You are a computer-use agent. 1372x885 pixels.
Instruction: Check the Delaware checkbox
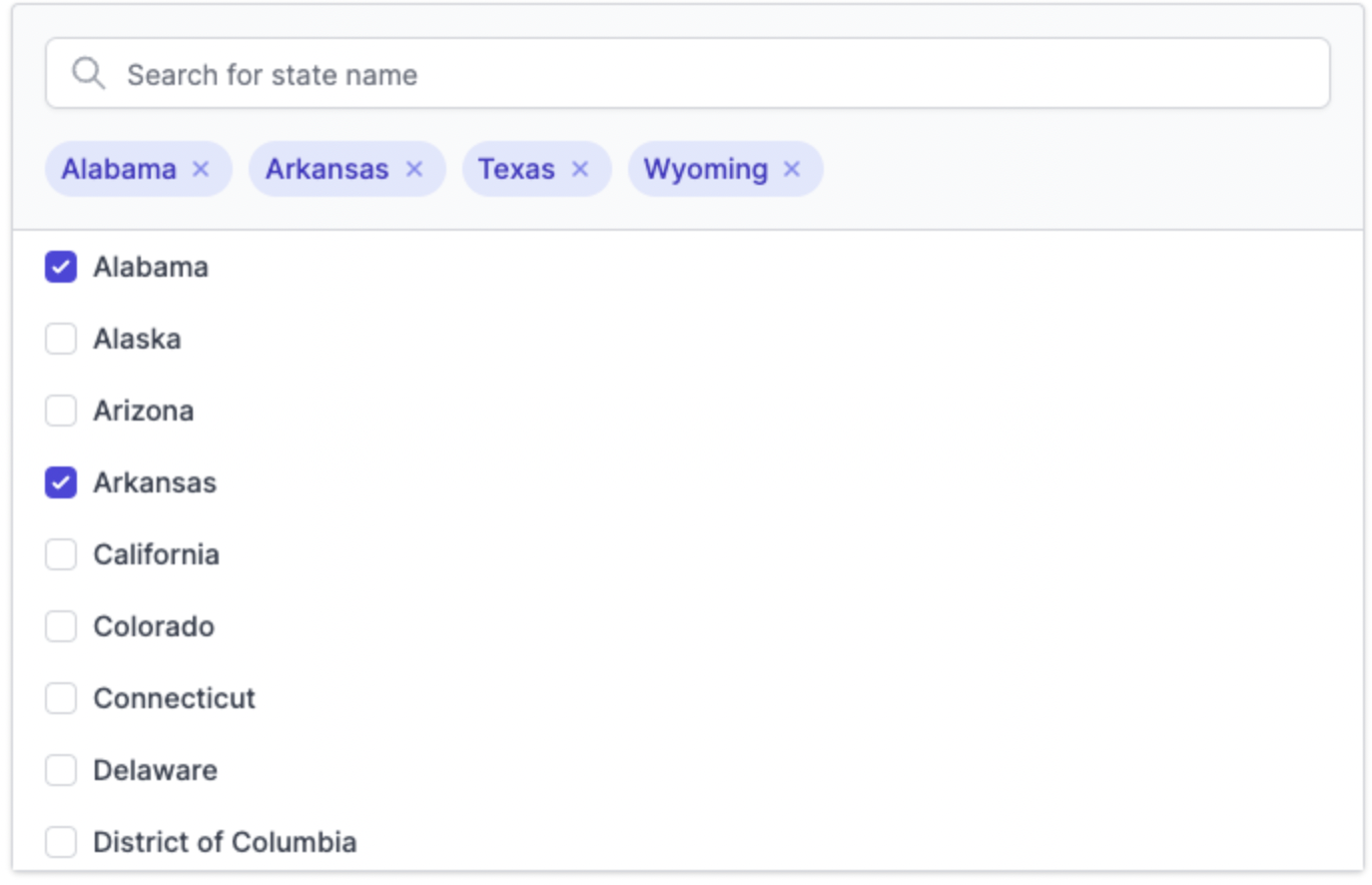[x=61, y=770]
